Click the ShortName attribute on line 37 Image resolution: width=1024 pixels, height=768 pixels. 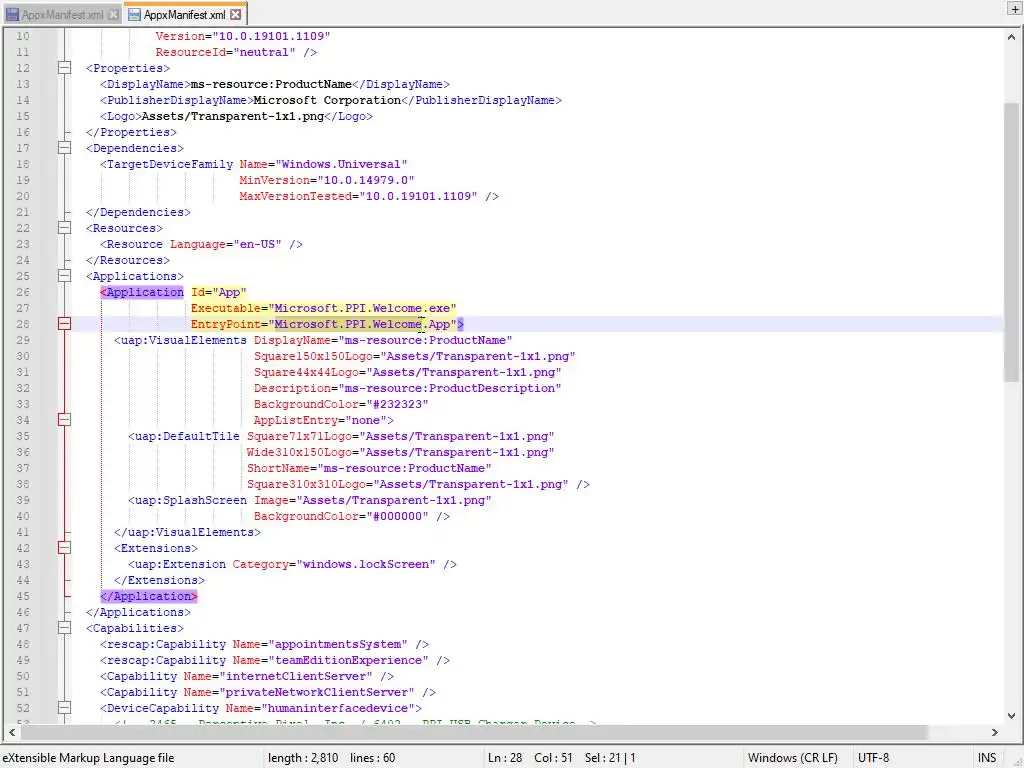click(278, 468)
